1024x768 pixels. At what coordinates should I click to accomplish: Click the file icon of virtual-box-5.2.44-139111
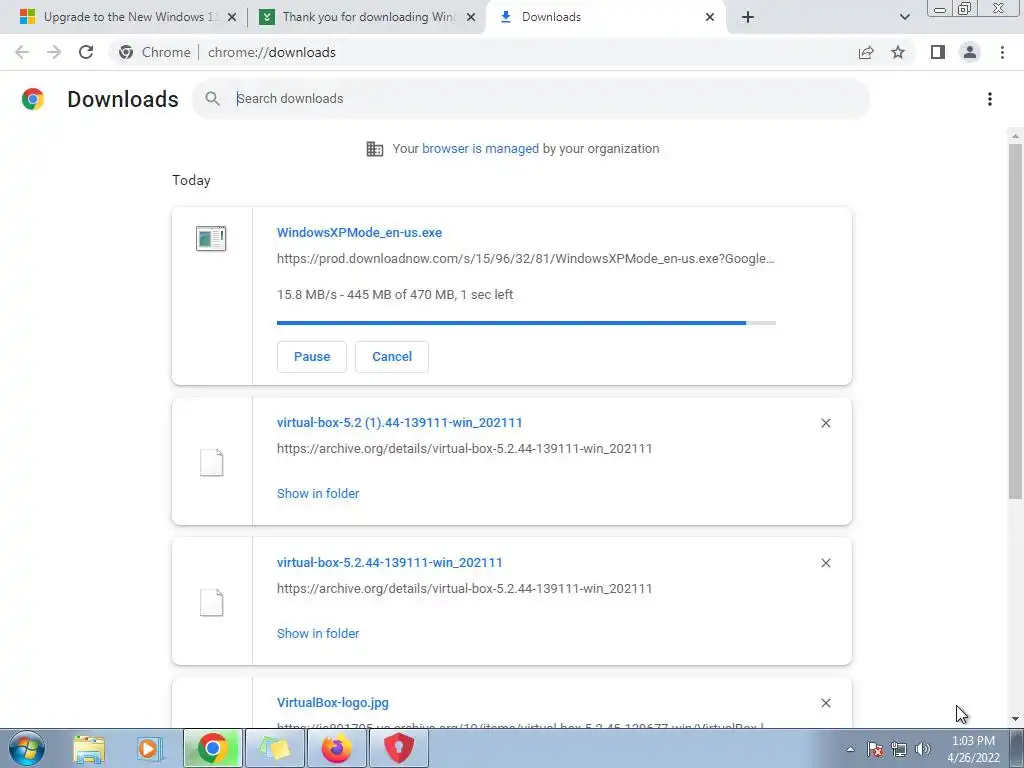click(x=211, y=602)
